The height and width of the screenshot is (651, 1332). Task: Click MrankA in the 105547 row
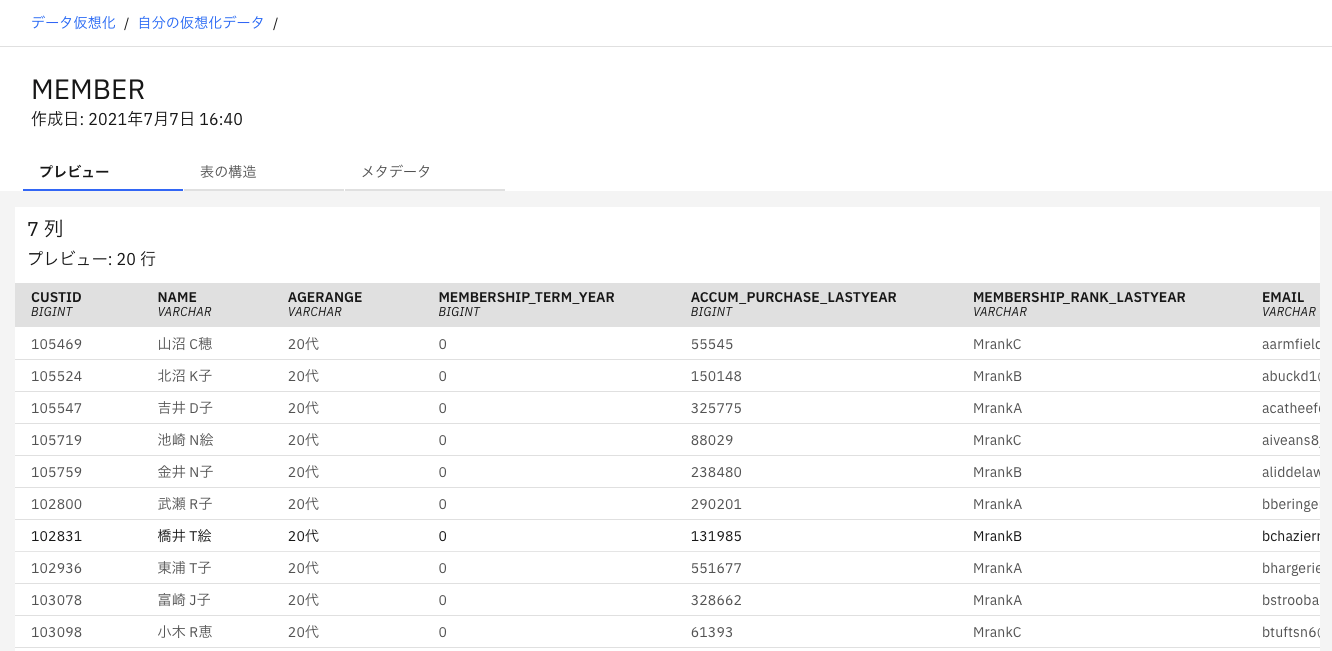pyautogui.click(x=997, y=408)
